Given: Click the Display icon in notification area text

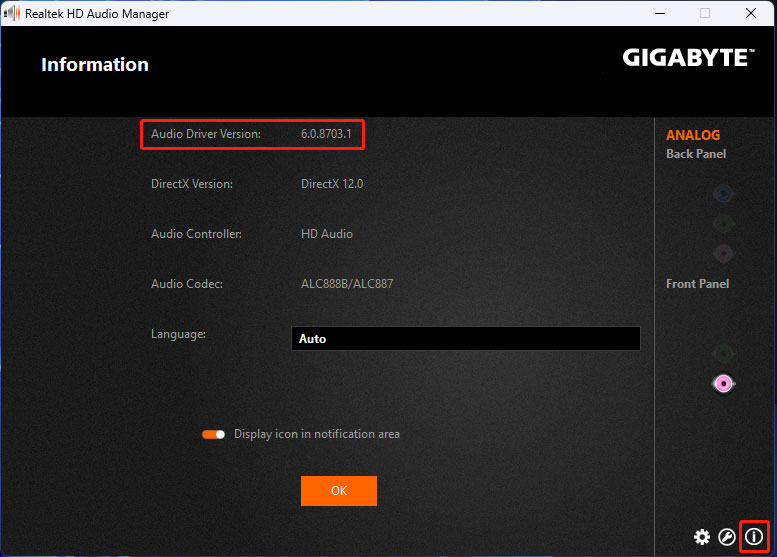Looking at the screenshot, I should pos(317,434).
